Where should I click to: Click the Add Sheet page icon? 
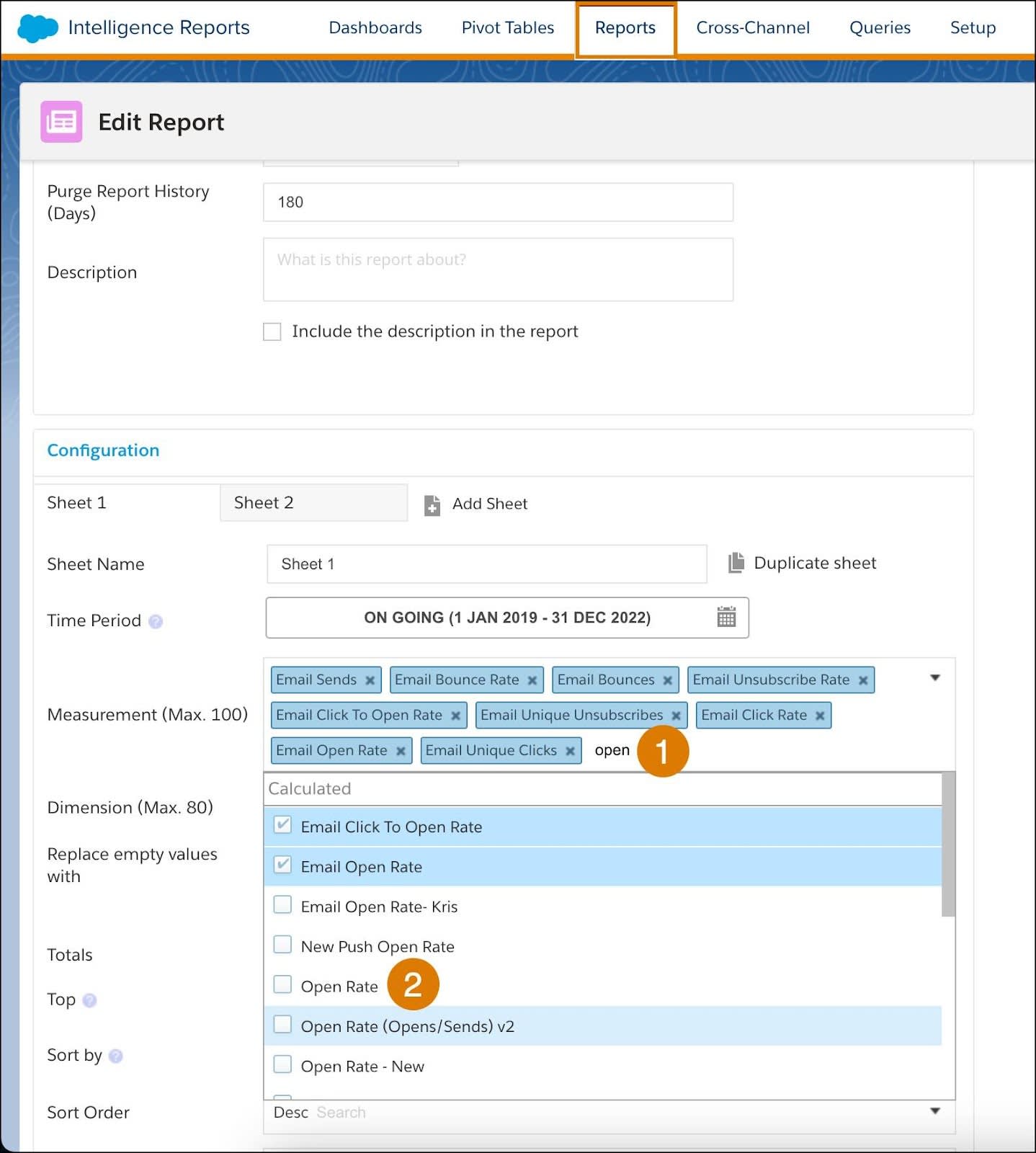coord(432,504)
